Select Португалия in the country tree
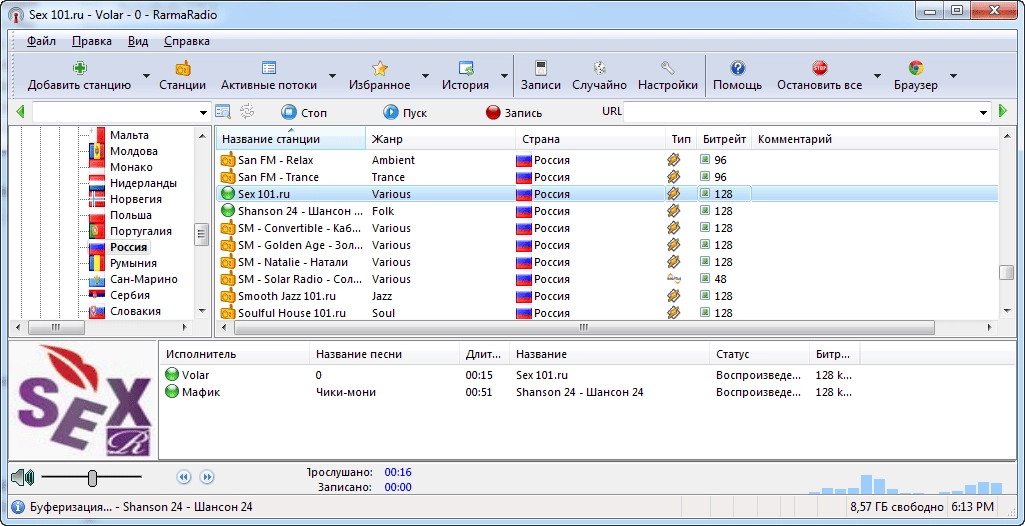The height and width of the screenshot is (526, 1025). (141, 231)
